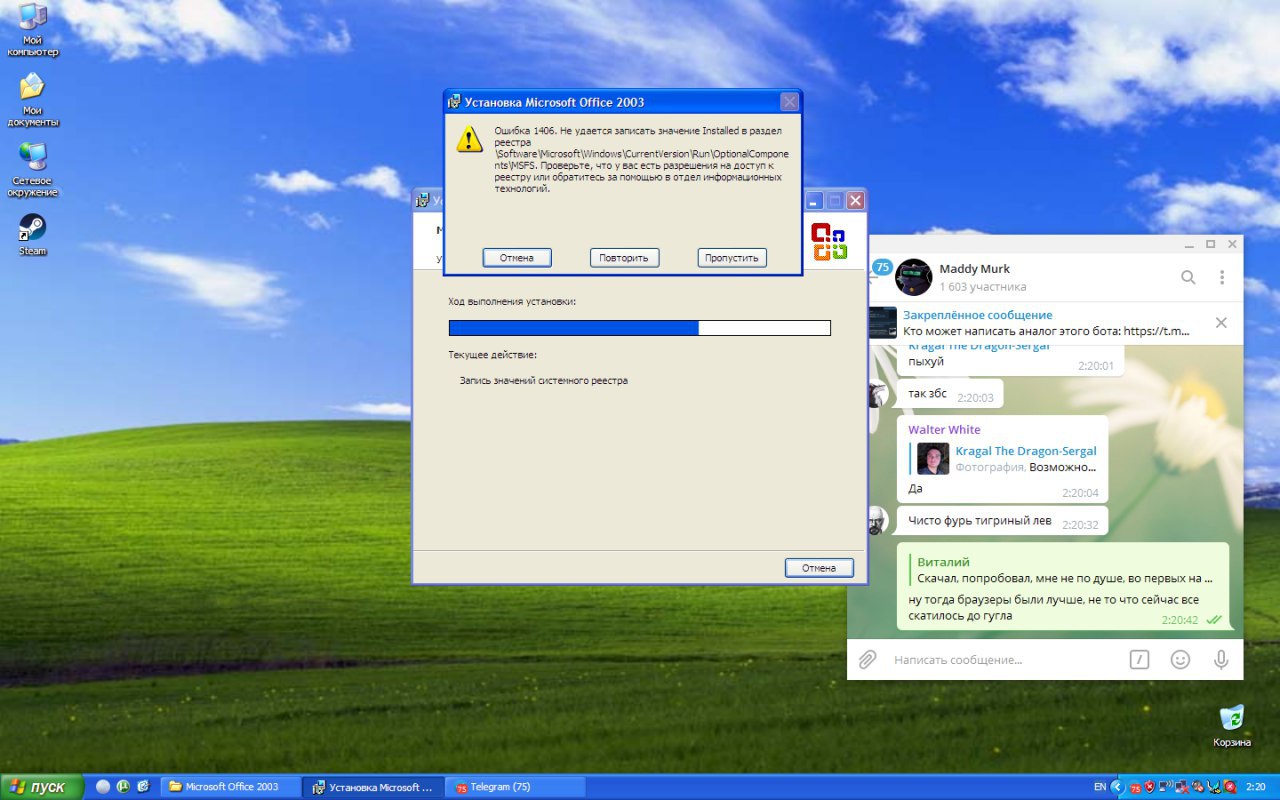This screenshot has width=1280, height=800.
Task: Switch to the Установка Microsoft taskbar item
Action: (x=373, y=787)
